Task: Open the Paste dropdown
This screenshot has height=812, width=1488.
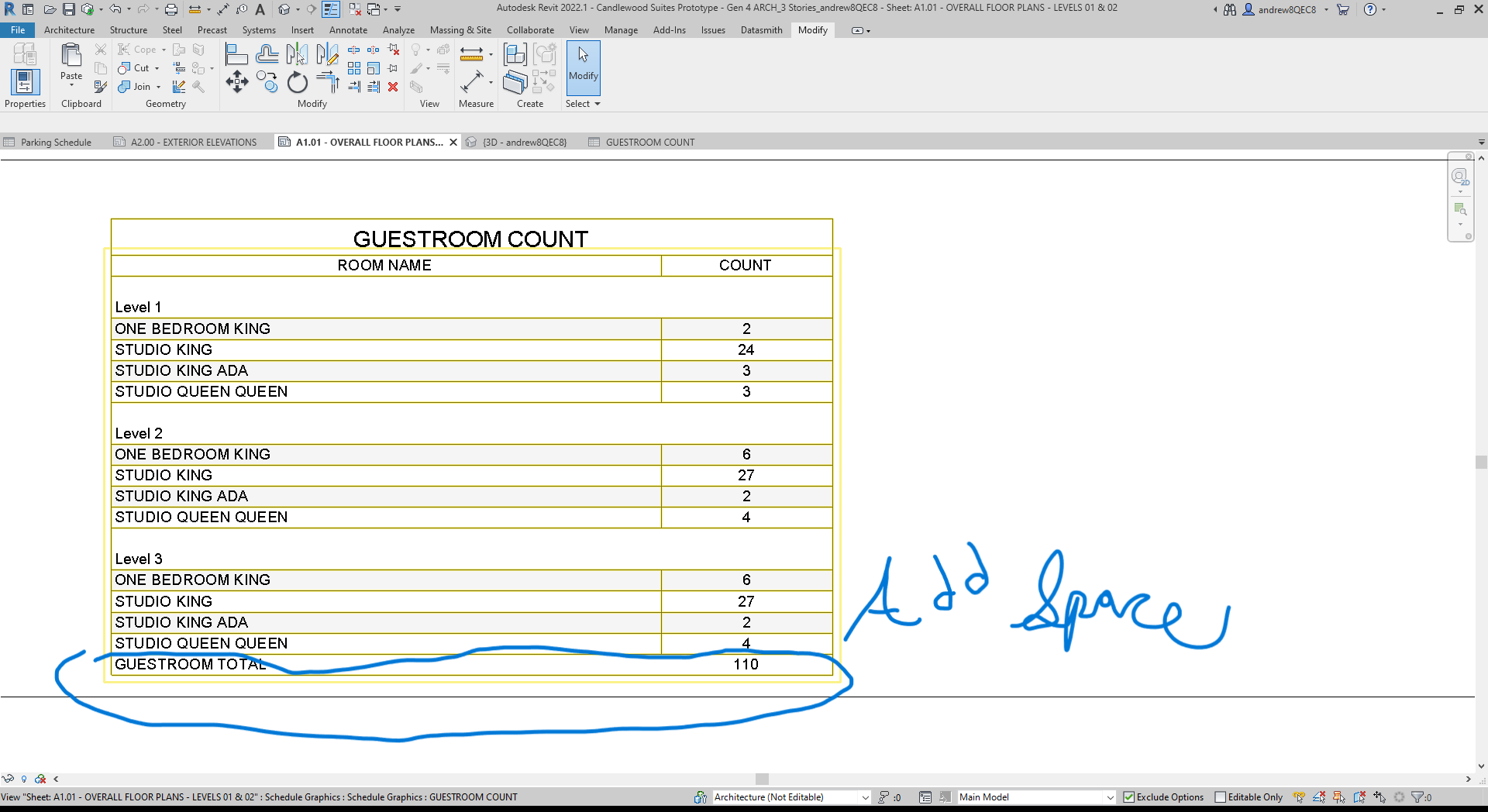Action: pos(71,85)
